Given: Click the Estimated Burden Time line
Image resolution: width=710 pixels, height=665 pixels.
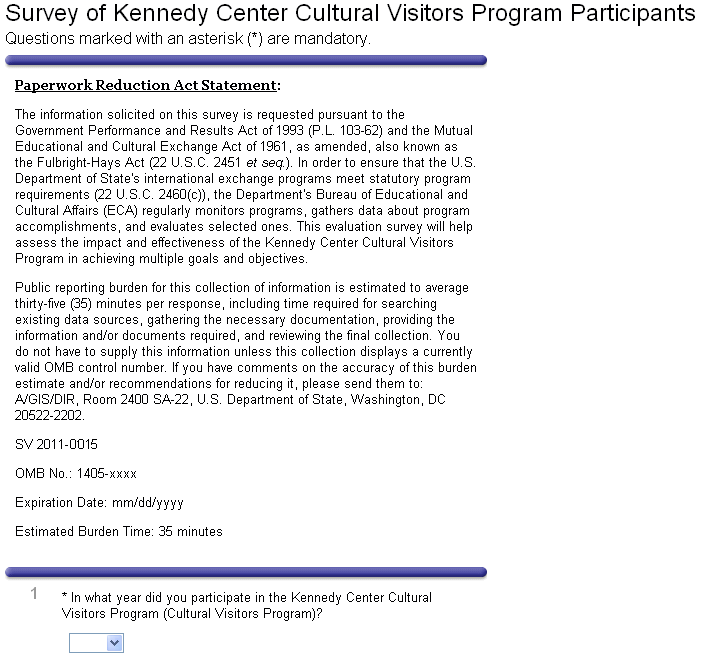Looking at the screenshot, I should 119,531.
